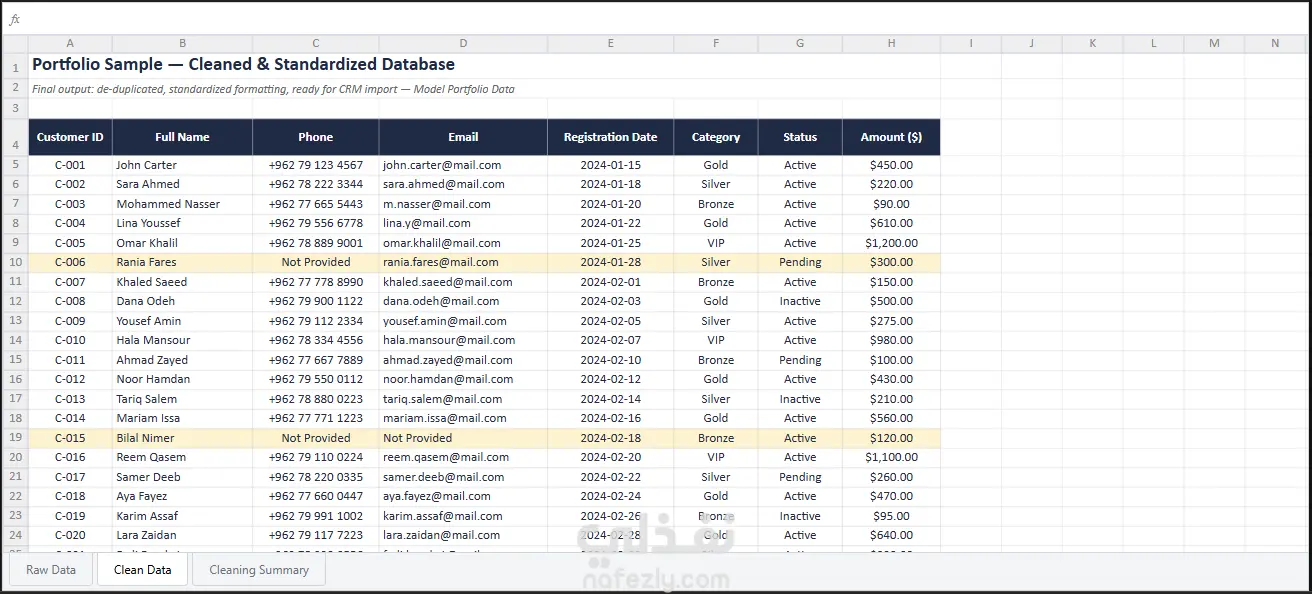
Task: Click date 2024-01-18
Action: click(610, 184)
